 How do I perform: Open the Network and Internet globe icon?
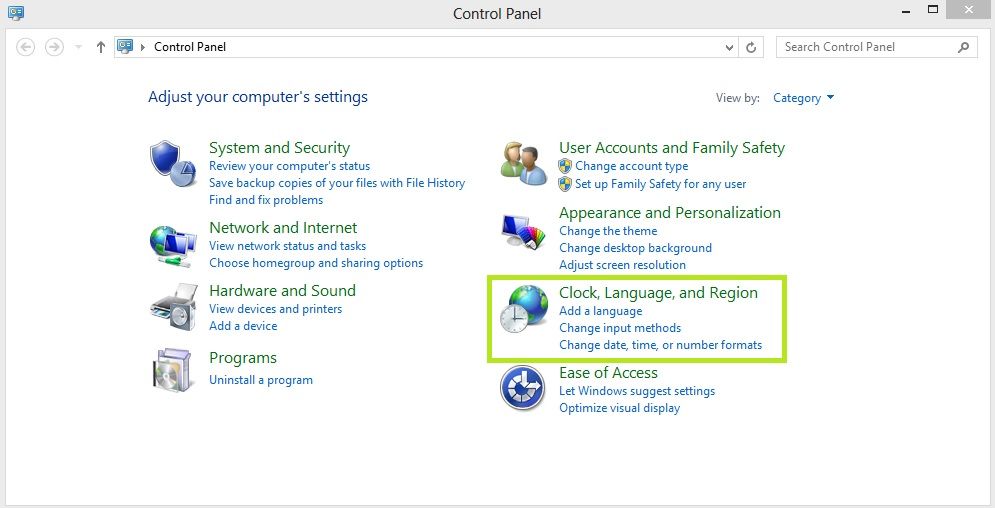173,245
